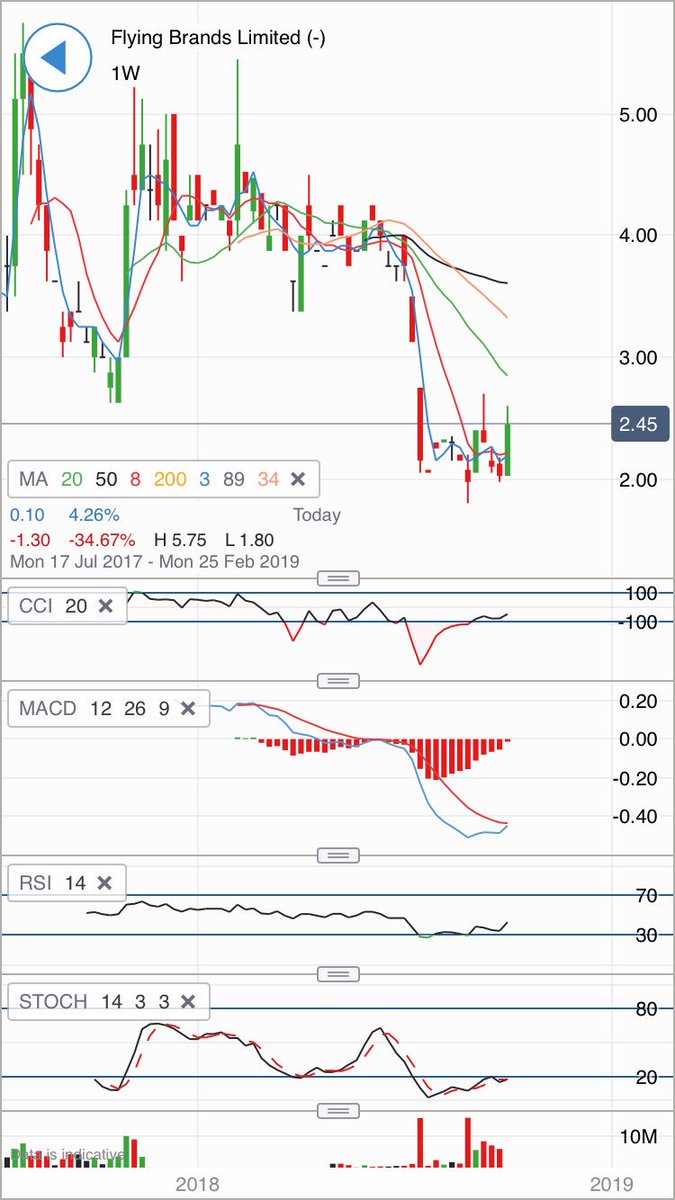Close the CCI 20 indicator
Screen dimensions: 675x1200
[105, 605]
